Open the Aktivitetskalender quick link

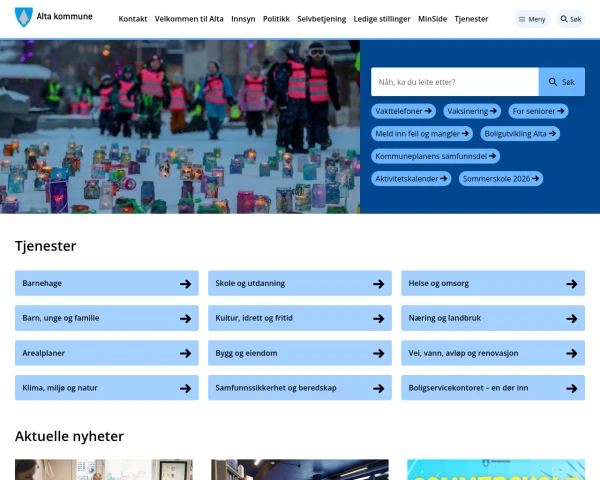click(411, 179)
